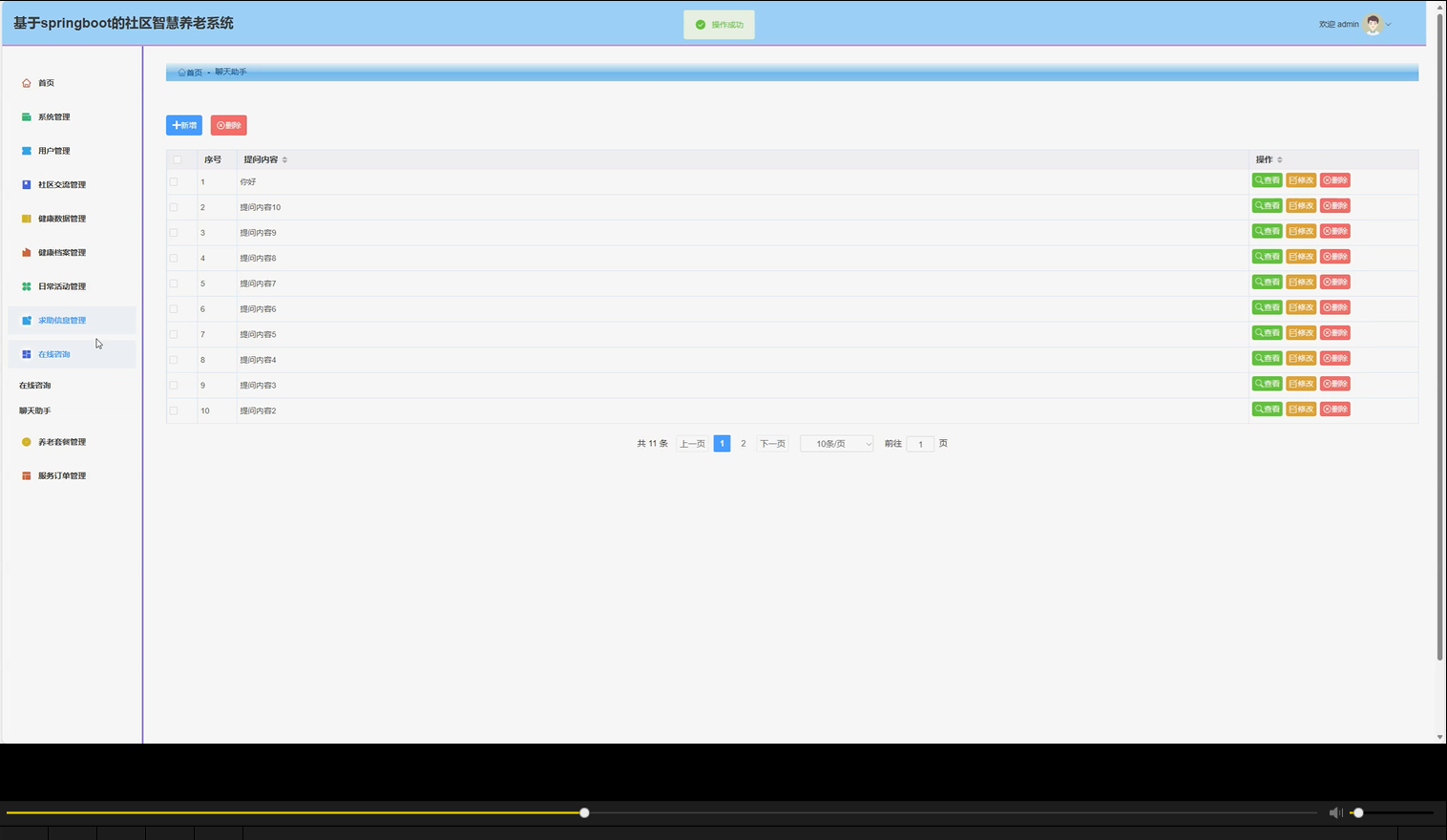Check the checkbox for row 提问内容10

pos(174,207)
